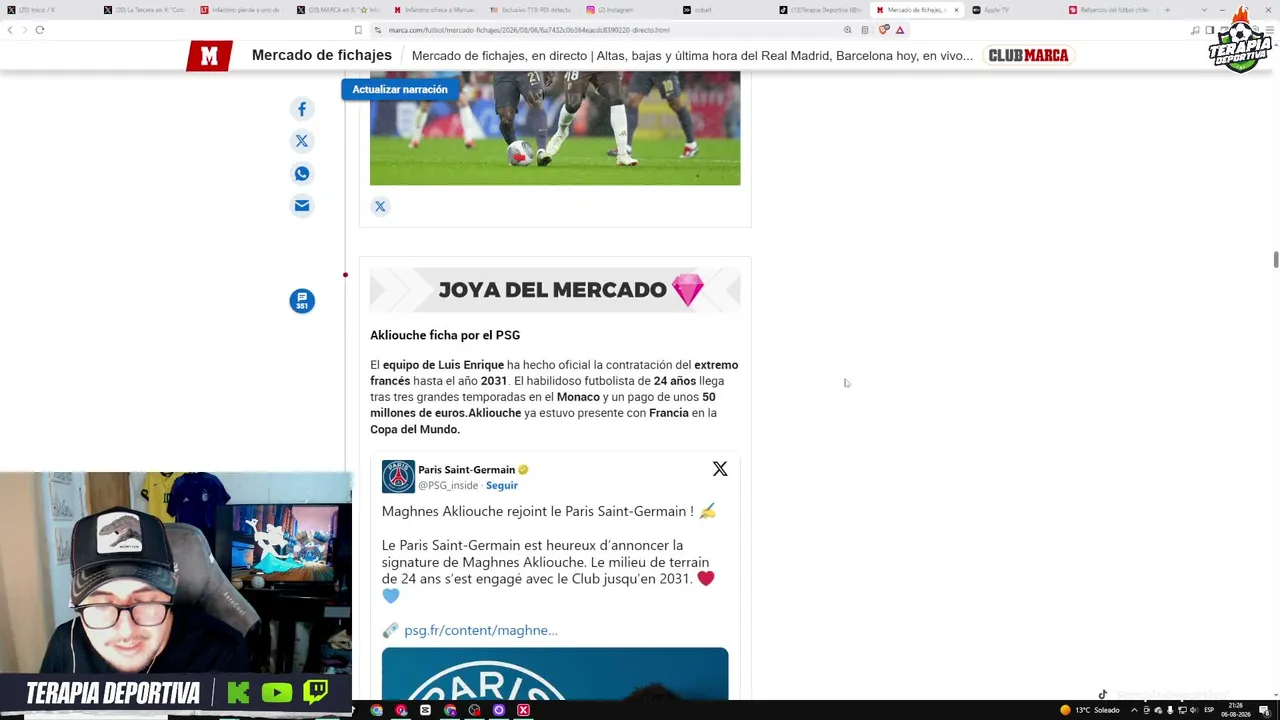
Task: Click the zoom magnifier icon in address bar
Action: click(848, 30)
